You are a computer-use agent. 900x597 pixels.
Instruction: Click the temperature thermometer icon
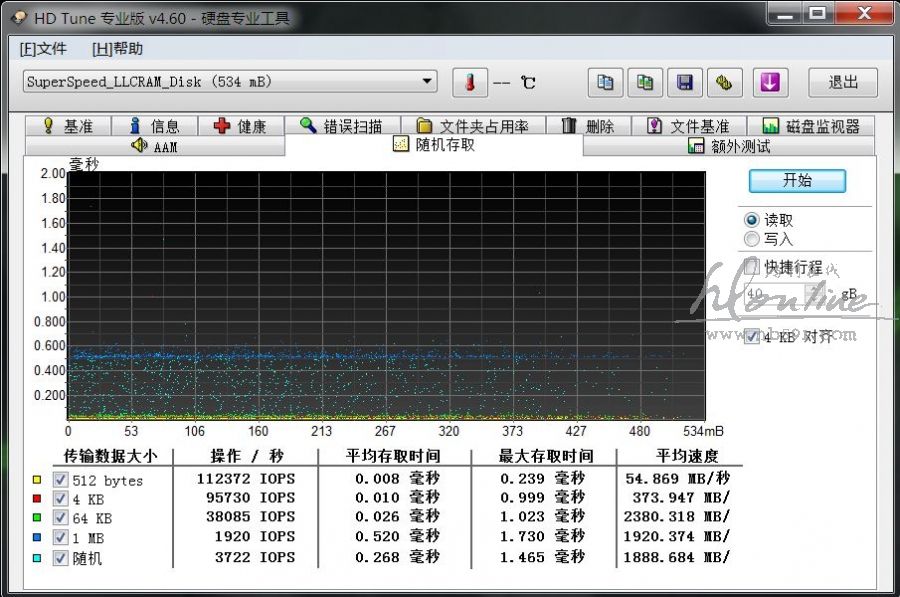(x=470, y=83)
